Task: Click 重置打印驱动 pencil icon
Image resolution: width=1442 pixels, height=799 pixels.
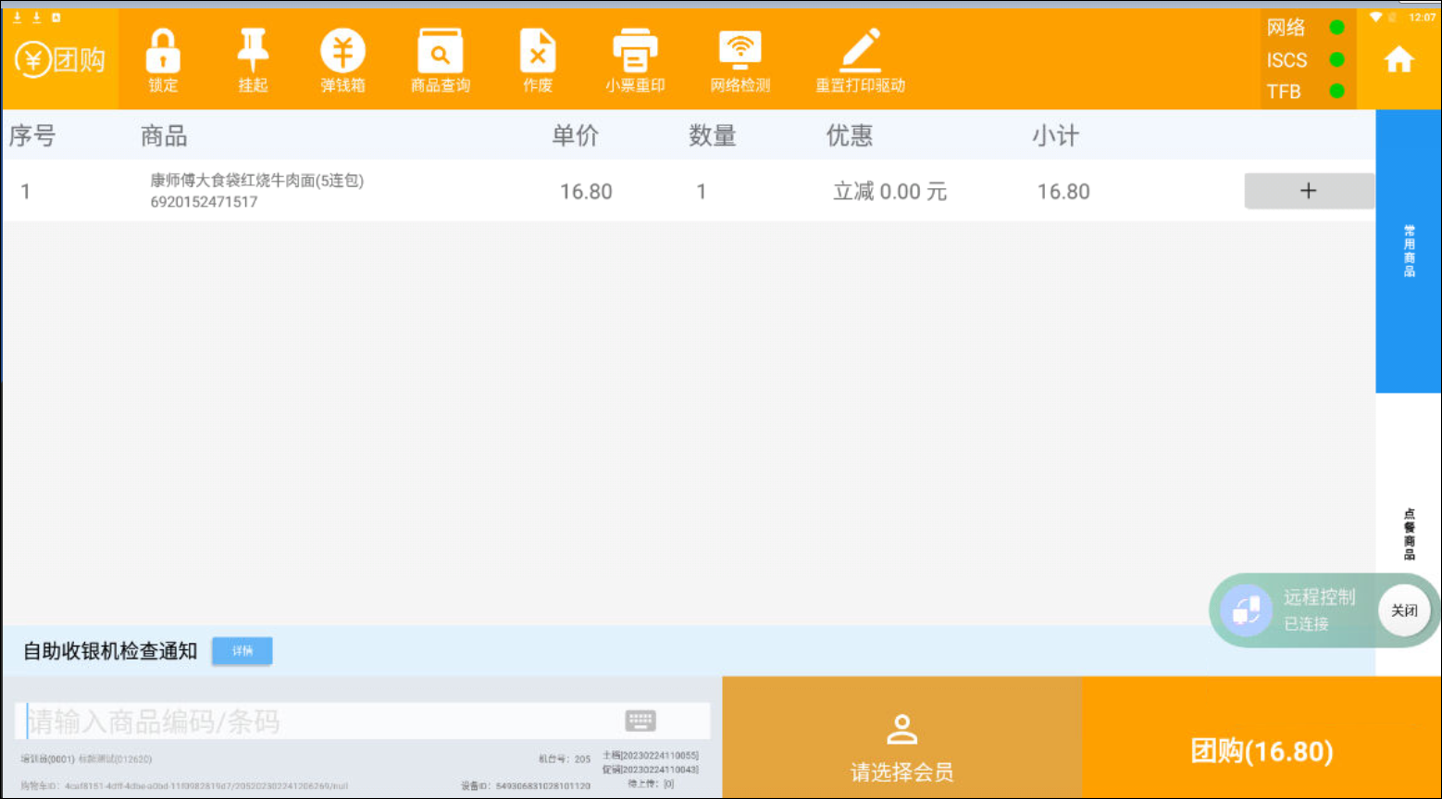Action: (860, 50)
